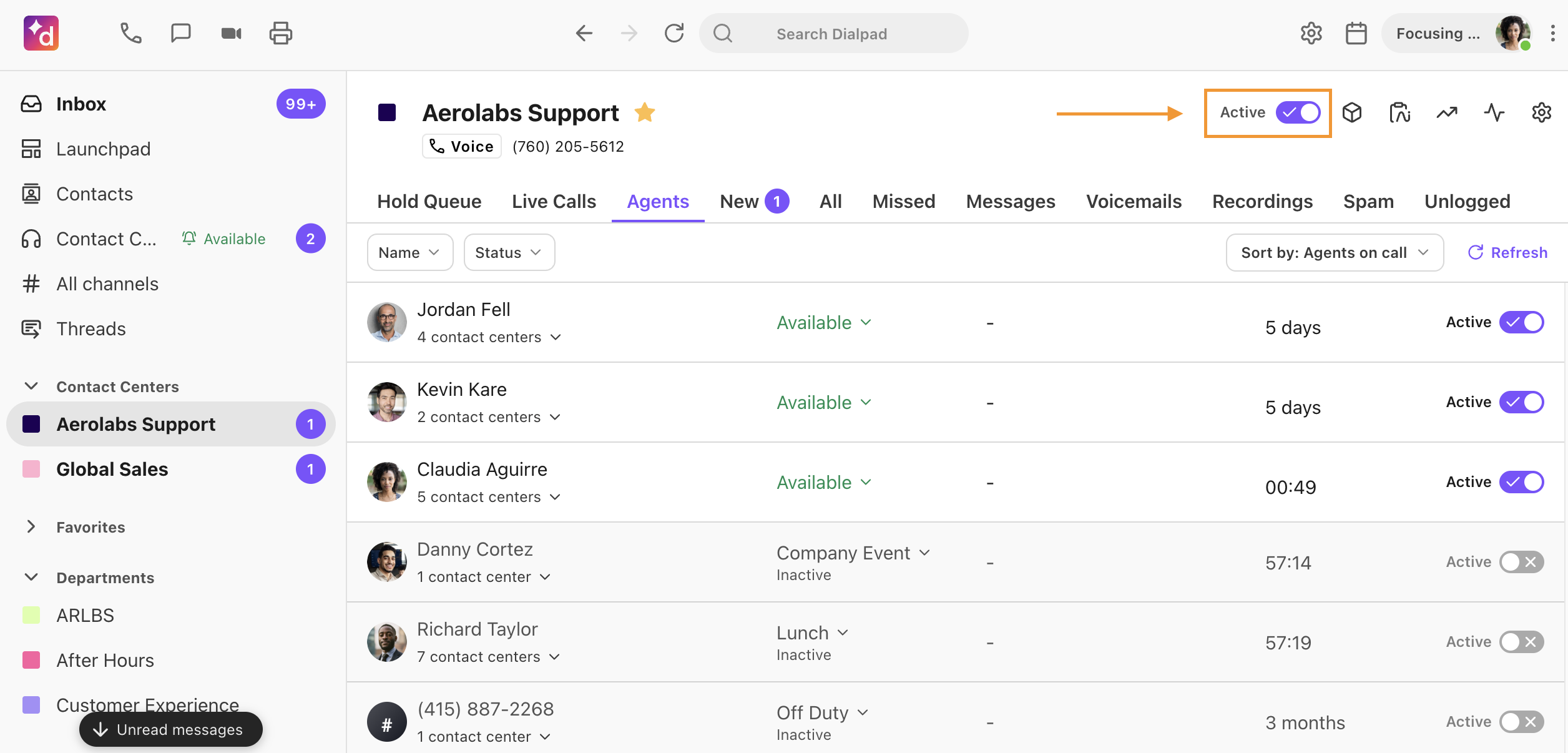Expand Claudia Aguirre's 5 contact centers
Screen dimensions: 1568x753
[489, 497]
